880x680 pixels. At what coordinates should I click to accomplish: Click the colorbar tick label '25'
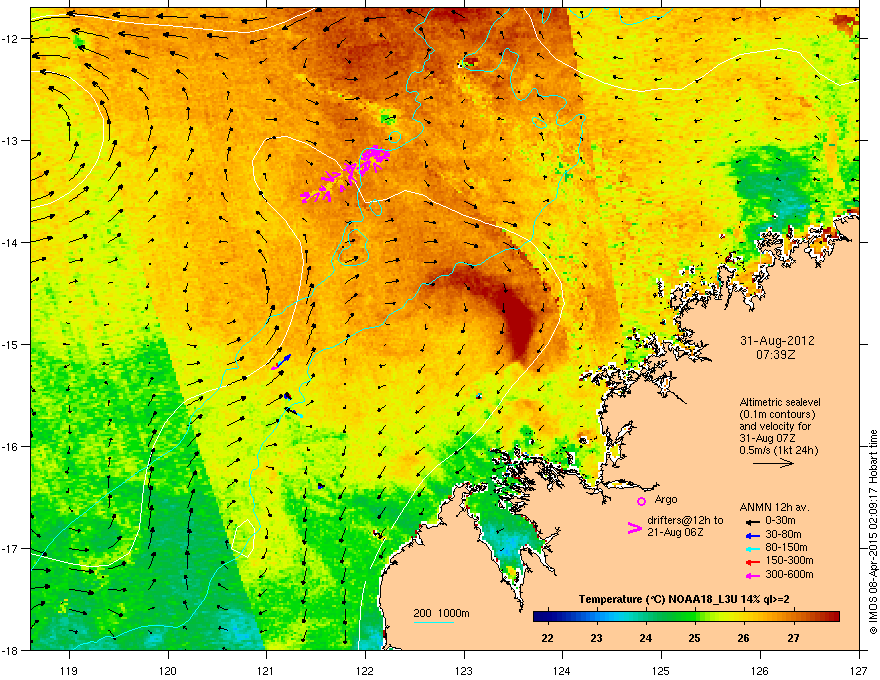click(x=695, y=638)
